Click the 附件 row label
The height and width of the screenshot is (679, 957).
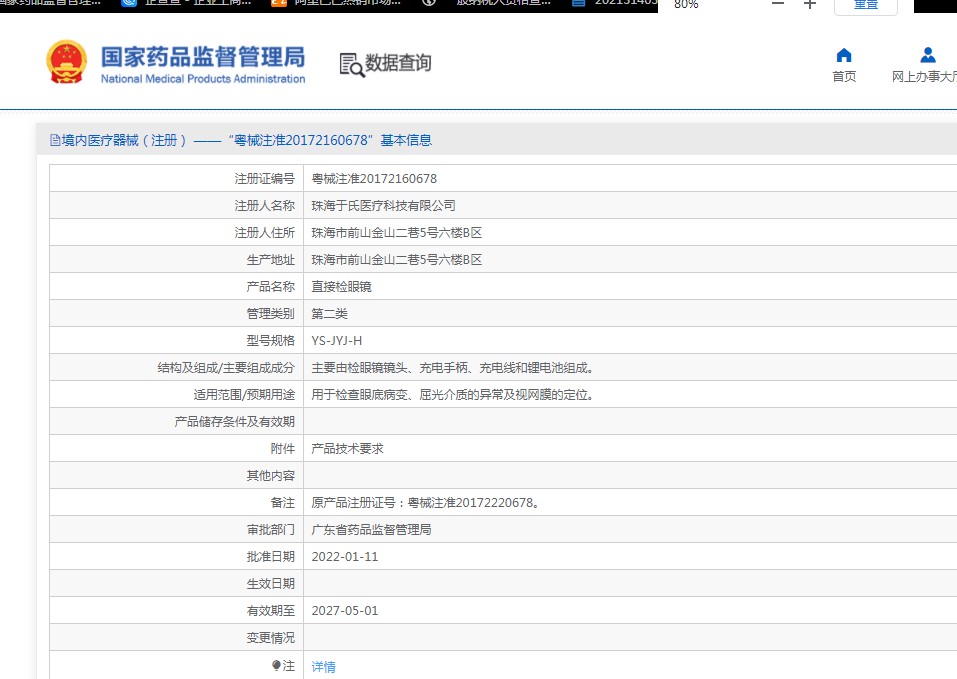(283, 448)
